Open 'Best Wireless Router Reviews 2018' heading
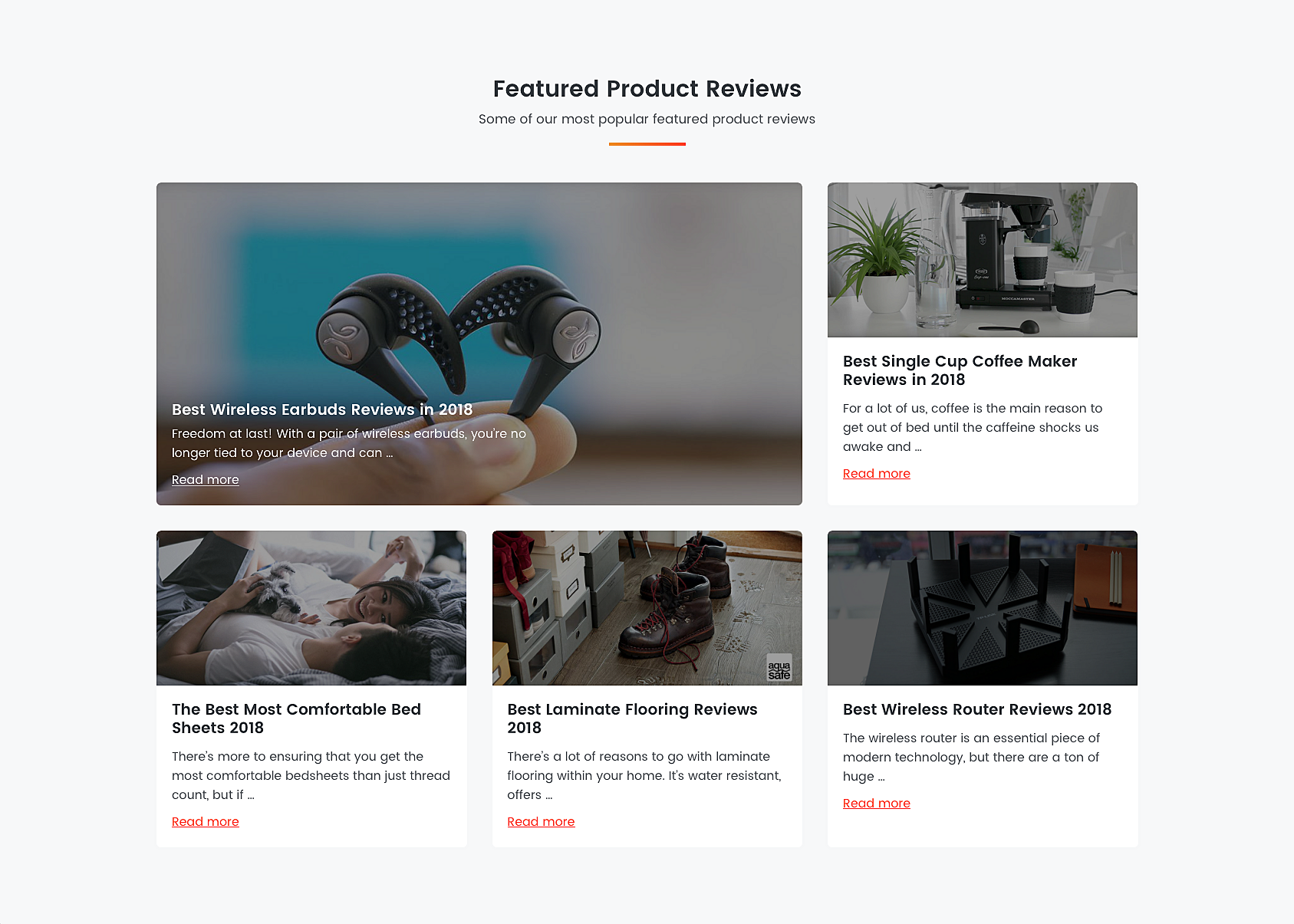The height and width of the screenshot is (924, 1294). point(976,709)
